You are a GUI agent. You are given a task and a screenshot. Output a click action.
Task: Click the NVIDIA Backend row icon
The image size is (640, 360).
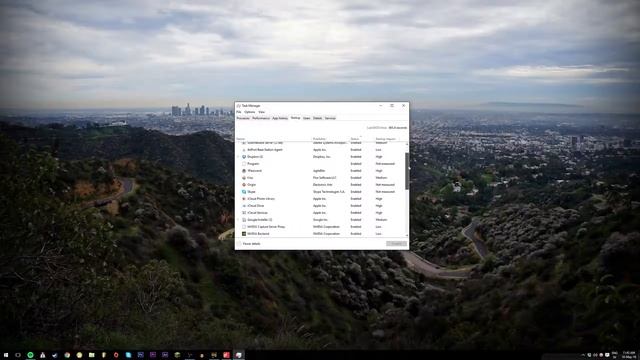point(244,234)
